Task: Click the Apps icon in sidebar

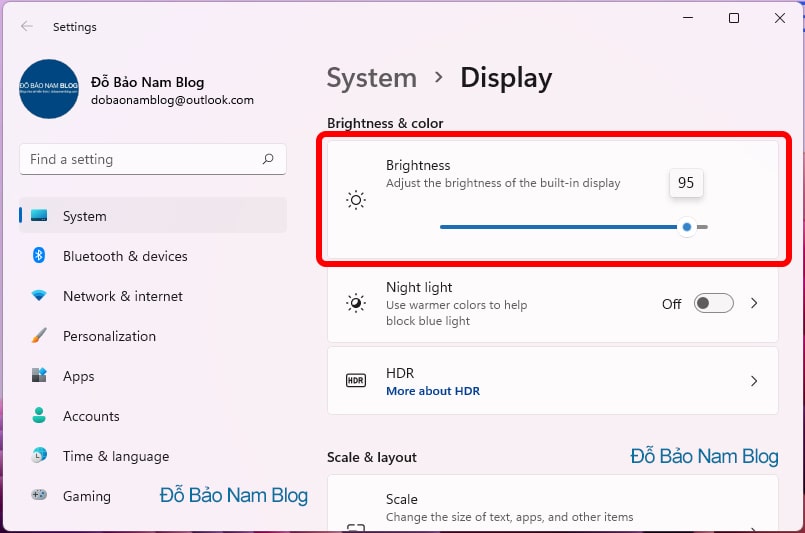Action: [x=39, y=375]
